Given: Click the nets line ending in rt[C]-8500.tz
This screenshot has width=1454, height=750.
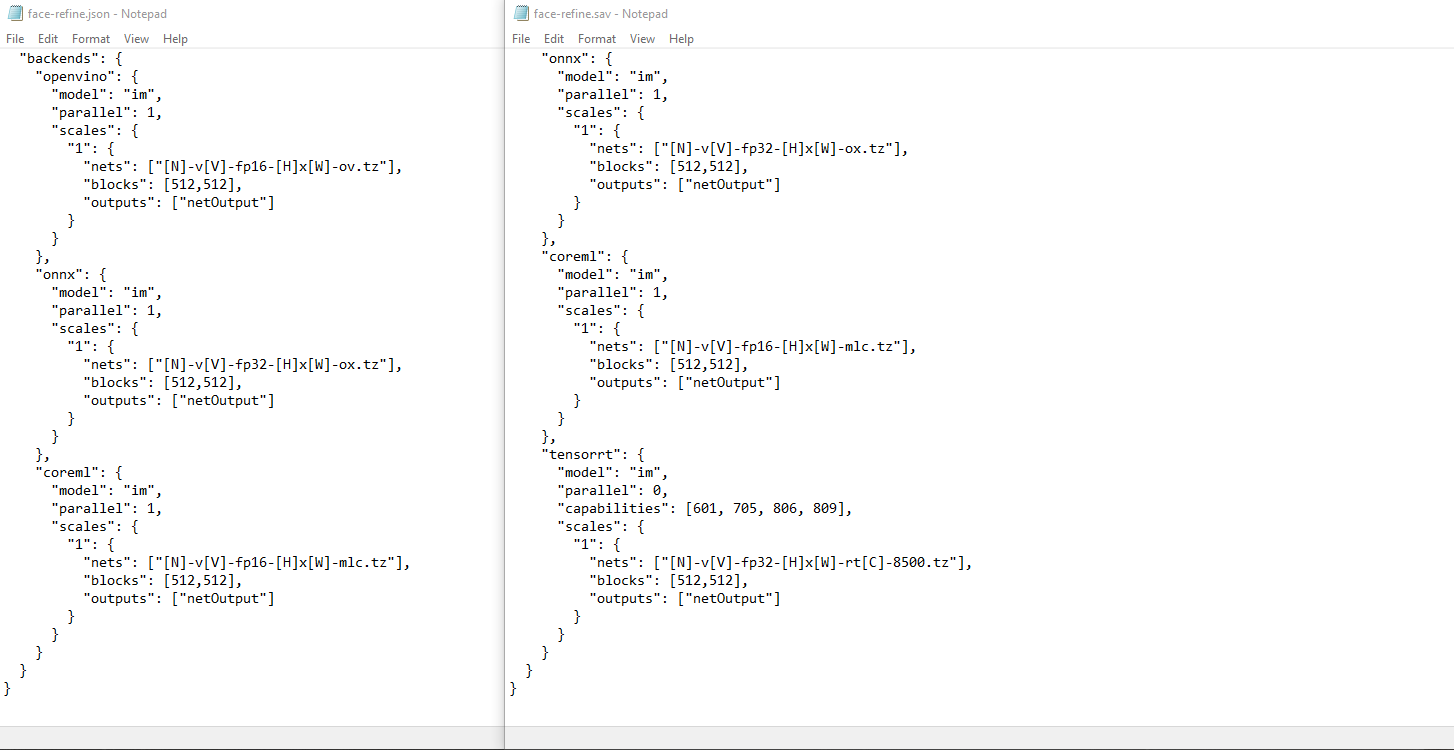Looking at the screenshot, I should [x=780, y=562].
